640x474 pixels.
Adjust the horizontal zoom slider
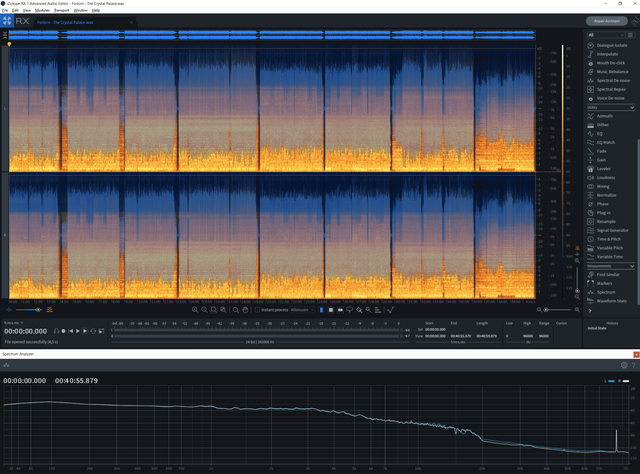558,310
